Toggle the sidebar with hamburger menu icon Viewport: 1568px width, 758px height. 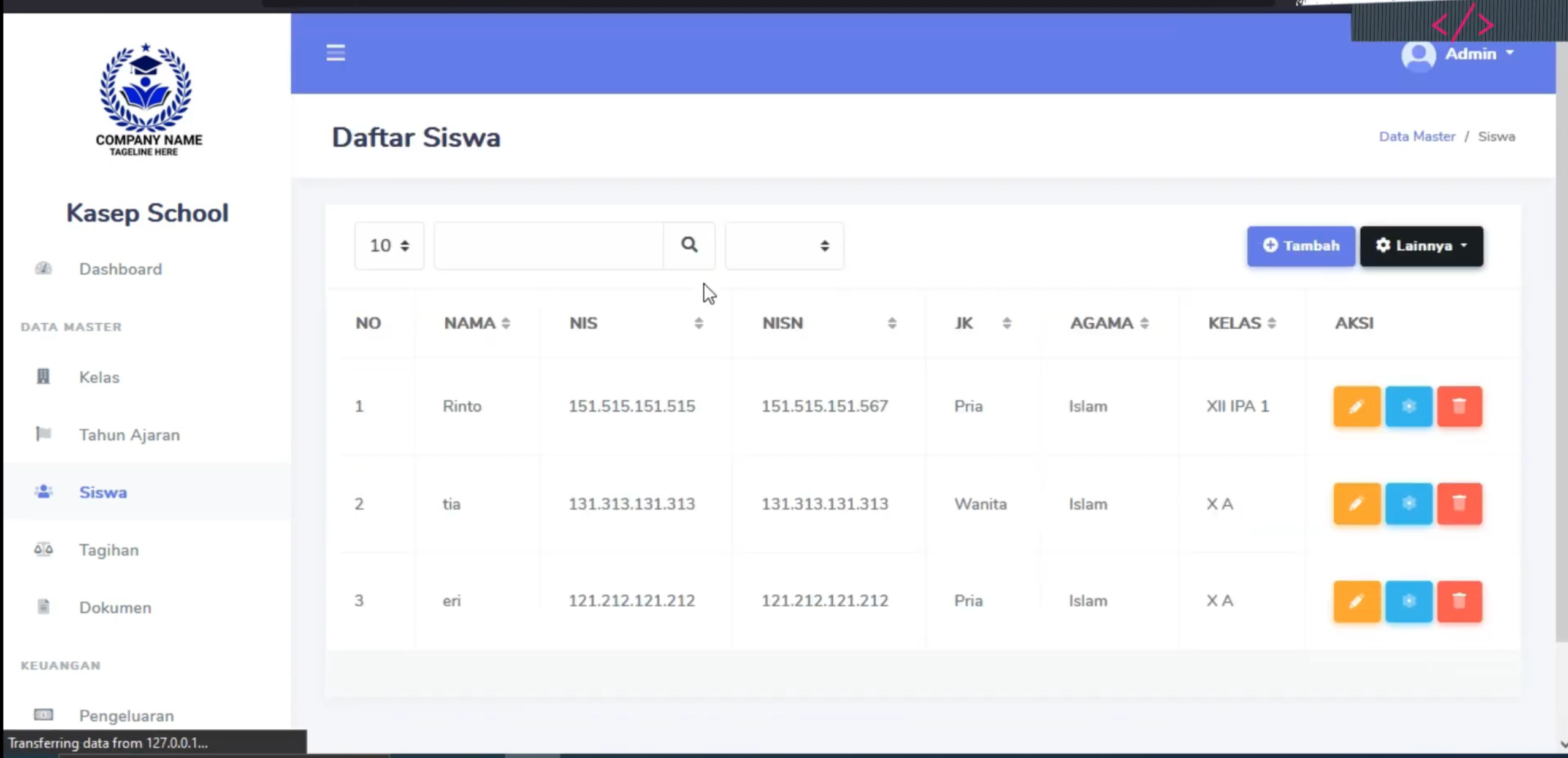pos(335,53)
